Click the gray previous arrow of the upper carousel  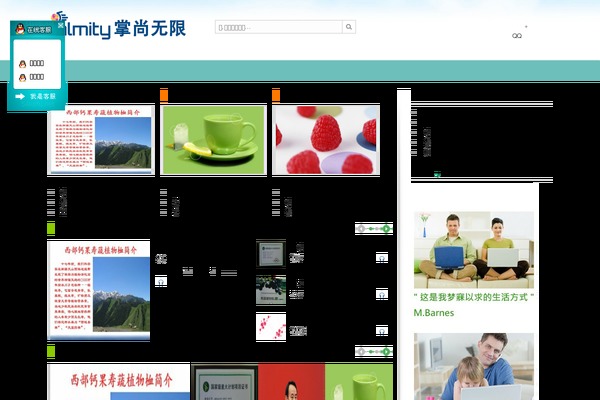tap(361, 229)
